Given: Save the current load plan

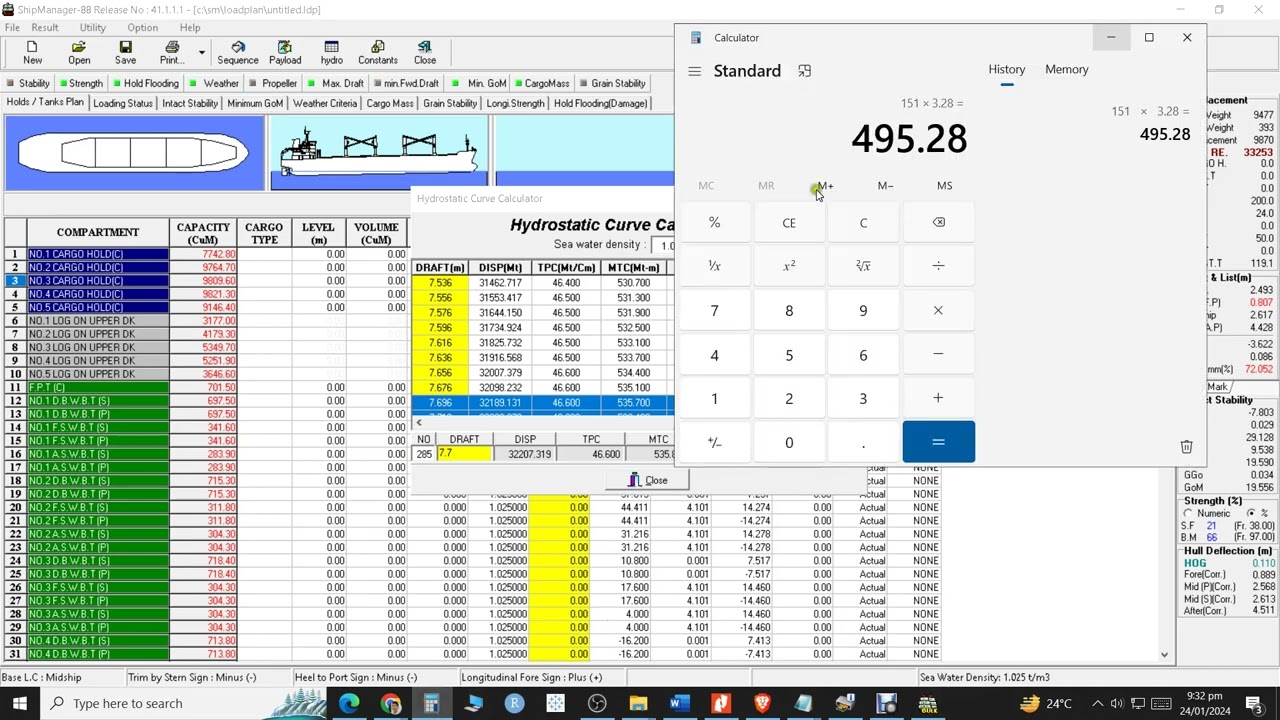Looking at the screenshot, I should click(x=125, y=53).
